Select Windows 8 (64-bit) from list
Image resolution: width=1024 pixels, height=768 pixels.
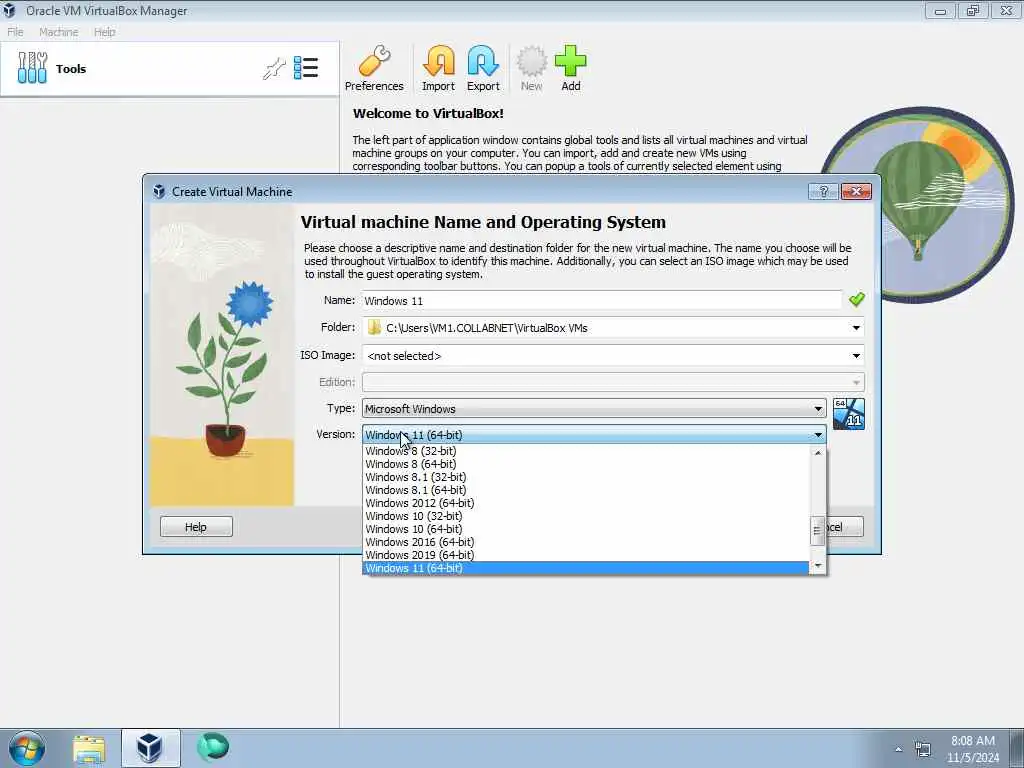[586, 464]
